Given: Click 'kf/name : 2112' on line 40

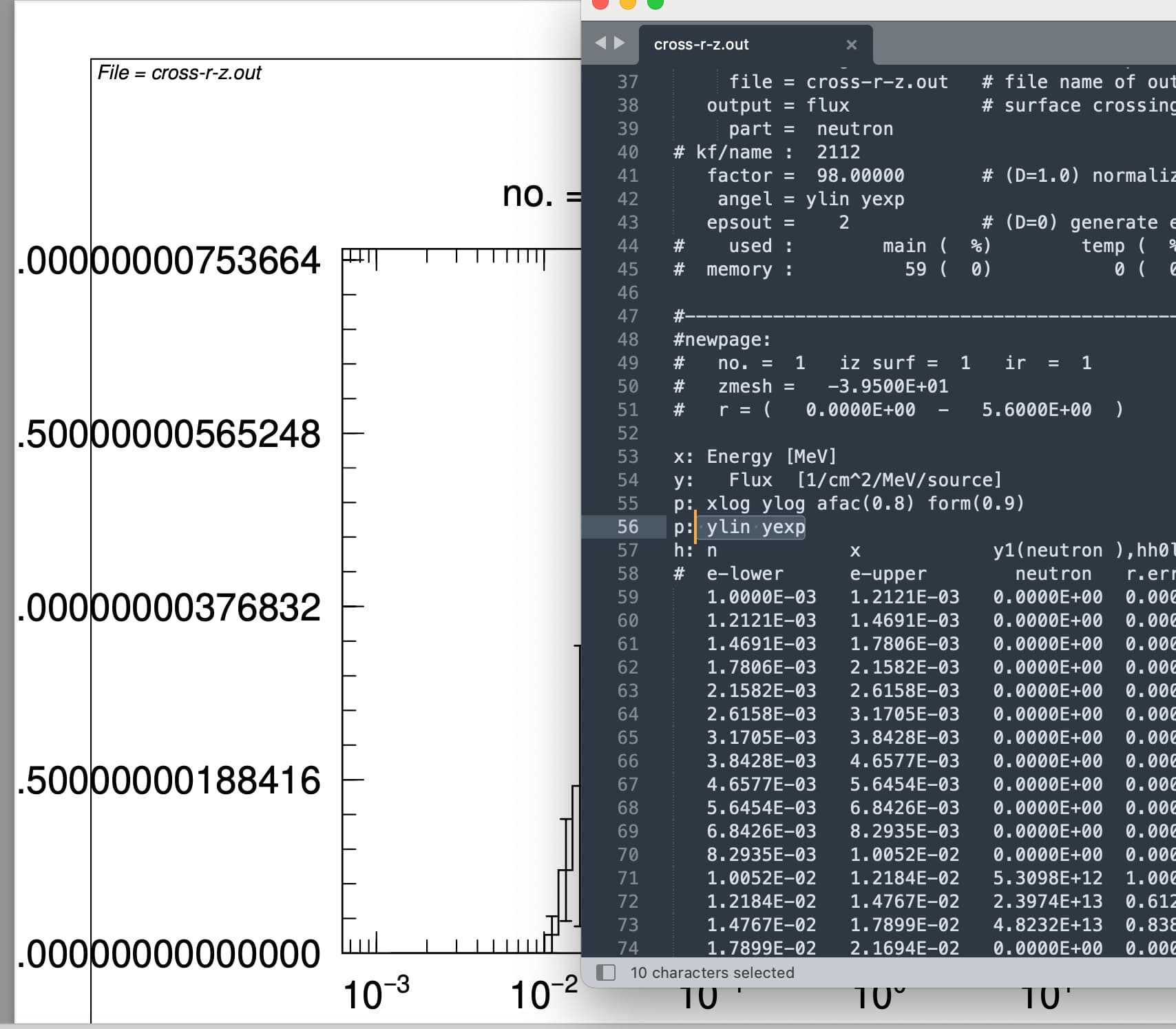Looking at the screenshot, I should point(778,152).
